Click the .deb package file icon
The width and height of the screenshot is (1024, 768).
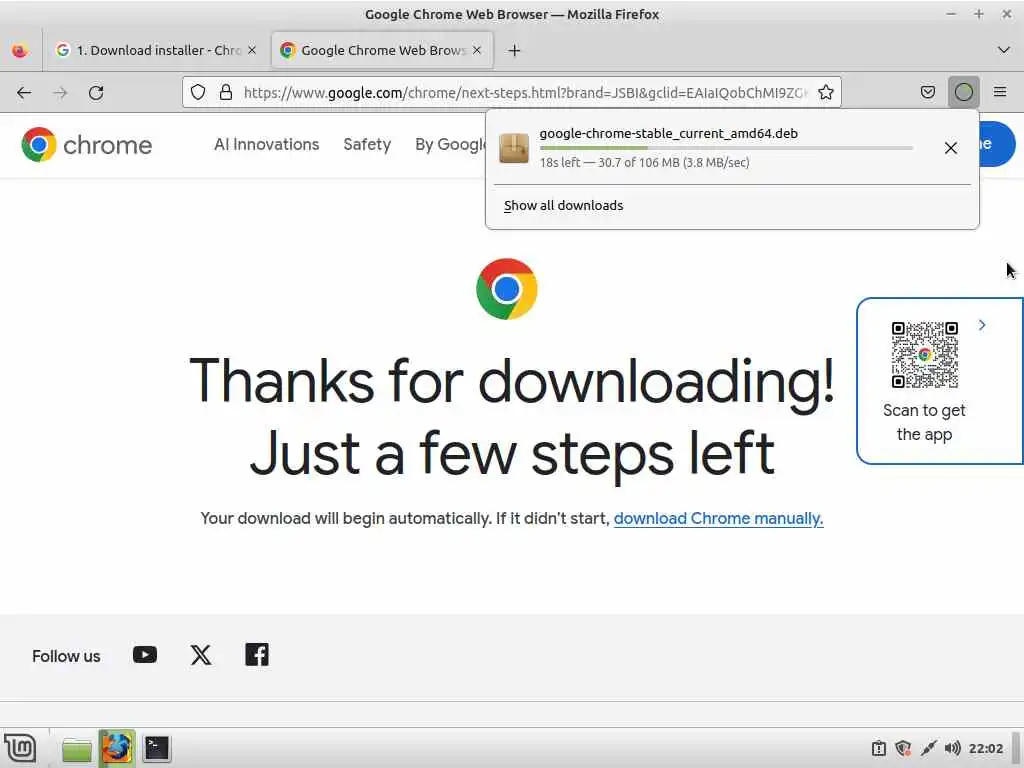point(514,148)
